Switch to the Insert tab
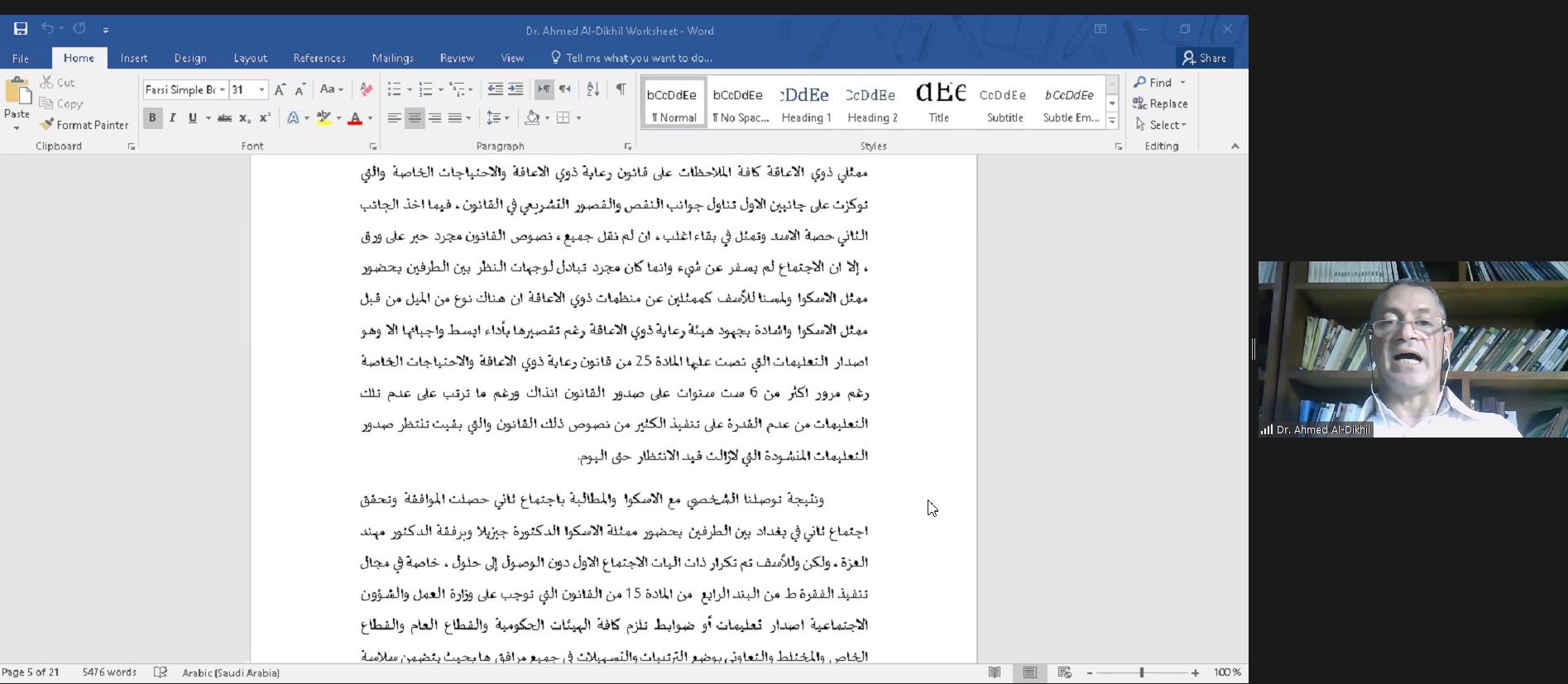 pyautogui.click(x=134, y=58)
